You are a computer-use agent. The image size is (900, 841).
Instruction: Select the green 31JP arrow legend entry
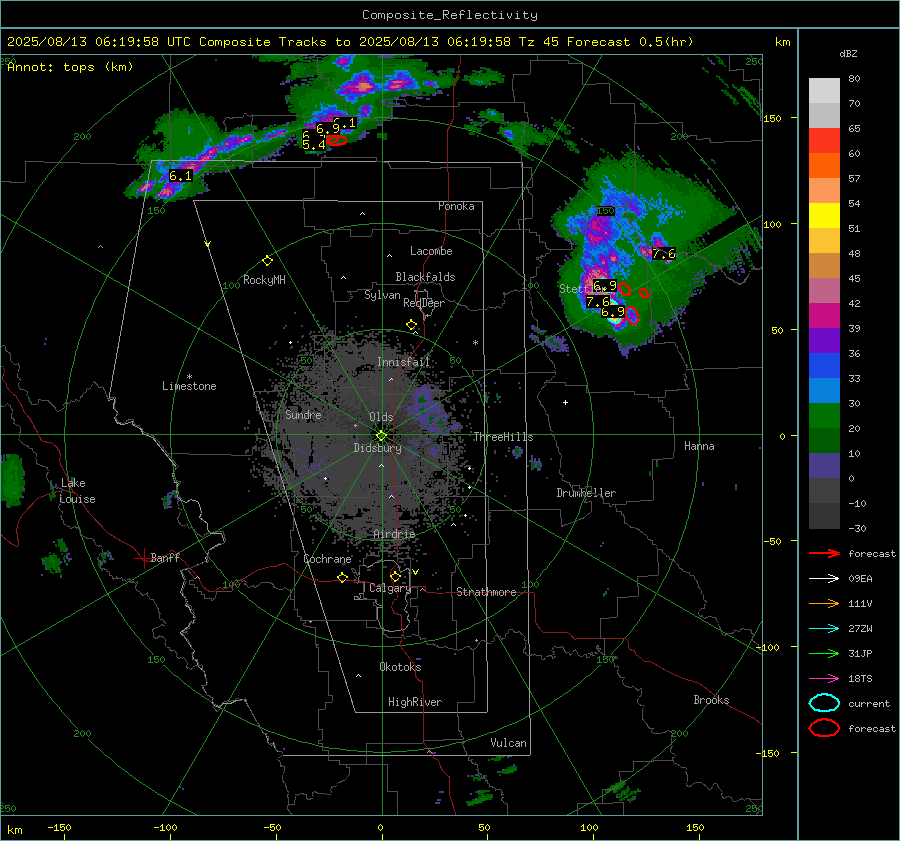click(x=824, y=653)
